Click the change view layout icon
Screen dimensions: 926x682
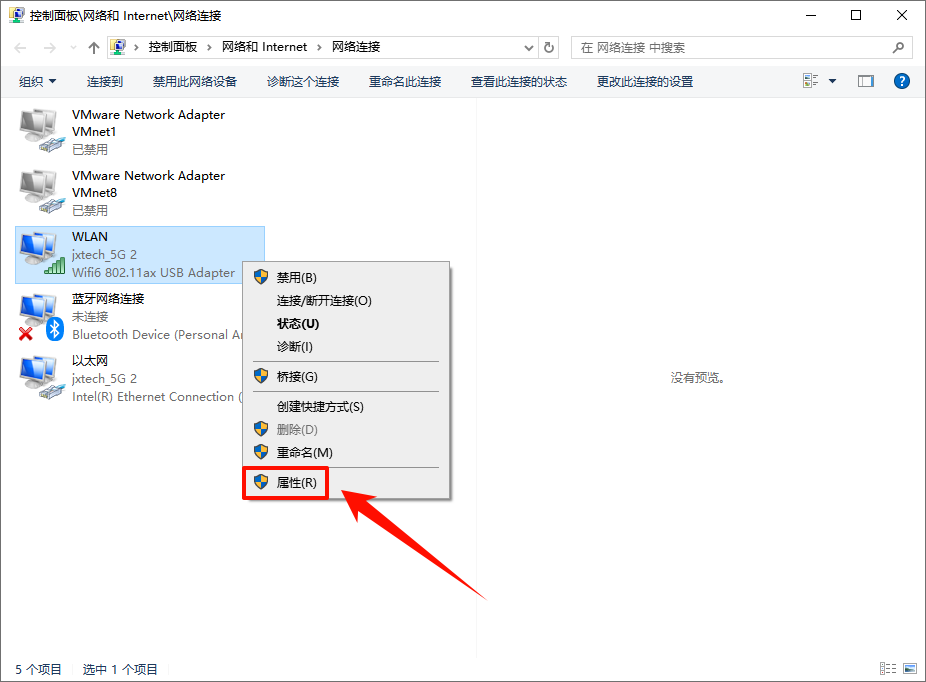coord(810,81)
